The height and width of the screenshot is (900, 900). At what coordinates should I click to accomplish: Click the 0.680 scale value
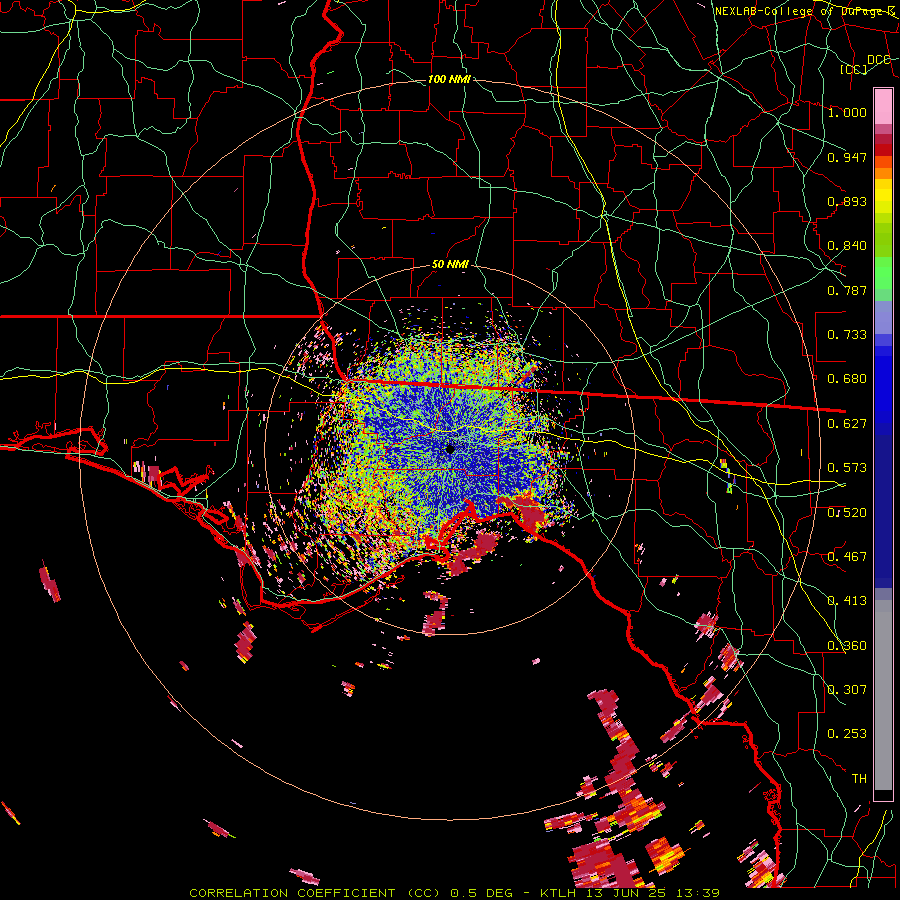[x=847, y=379]
